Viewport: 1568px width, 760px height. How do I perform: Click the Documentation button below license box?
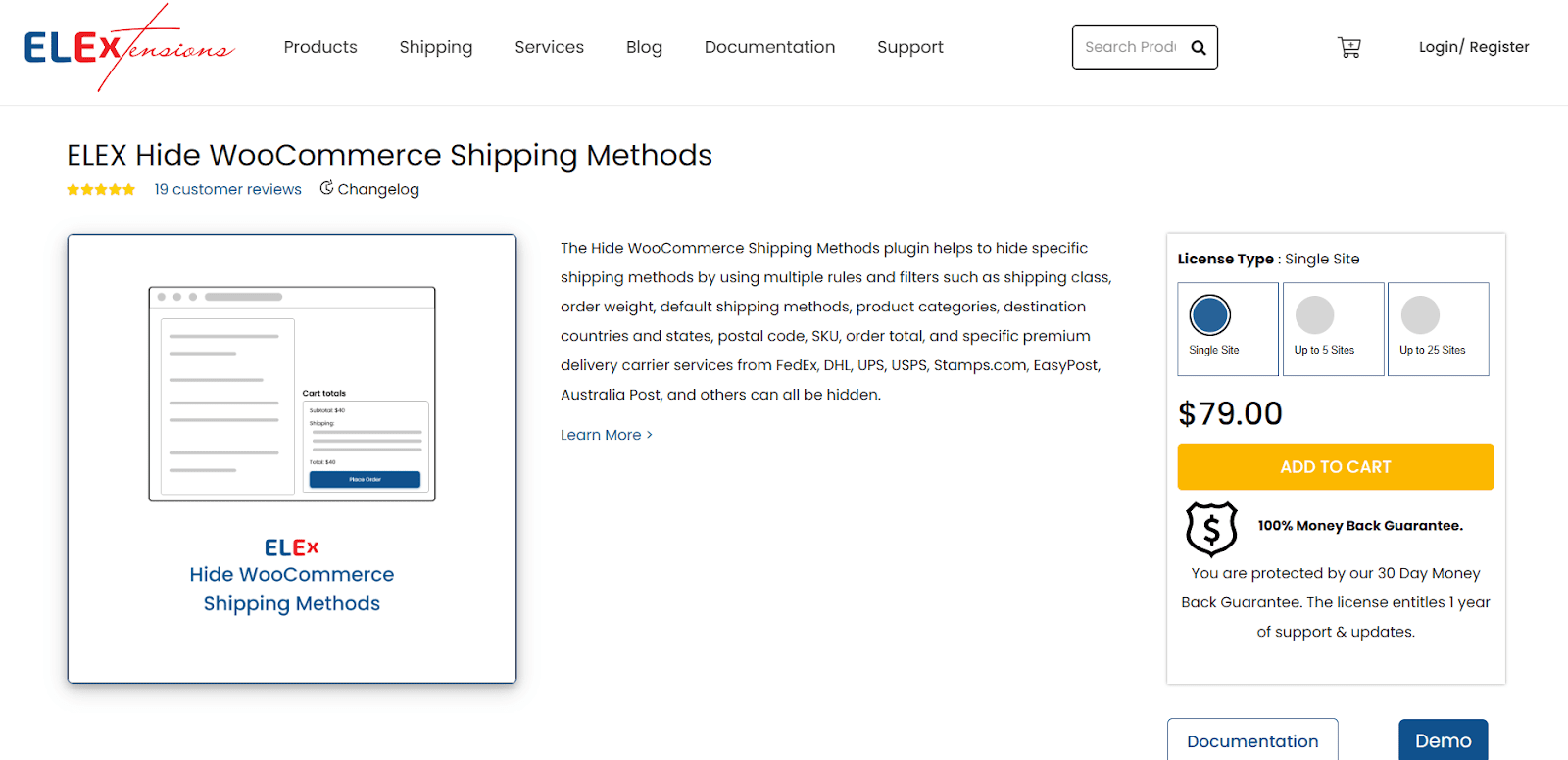[x=1252, y=740]
